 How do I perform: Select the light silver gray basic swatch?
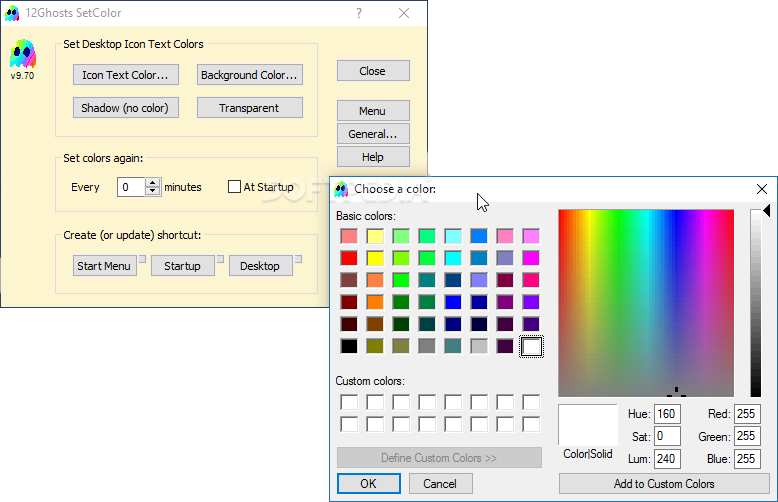point(479,346)
